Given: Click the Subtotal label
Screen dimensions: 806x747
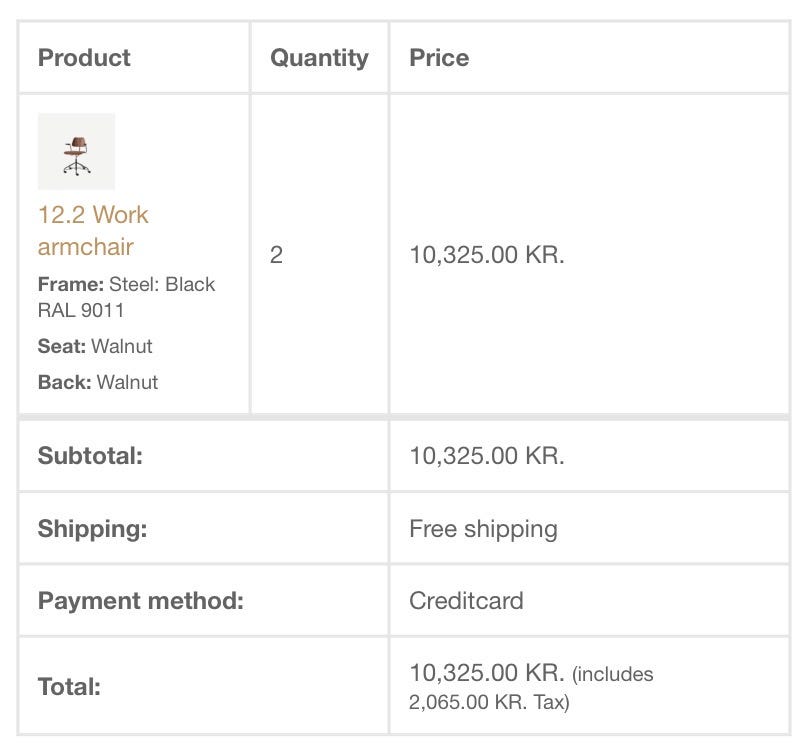Looking at the screenshot, I should pos(90,456).
